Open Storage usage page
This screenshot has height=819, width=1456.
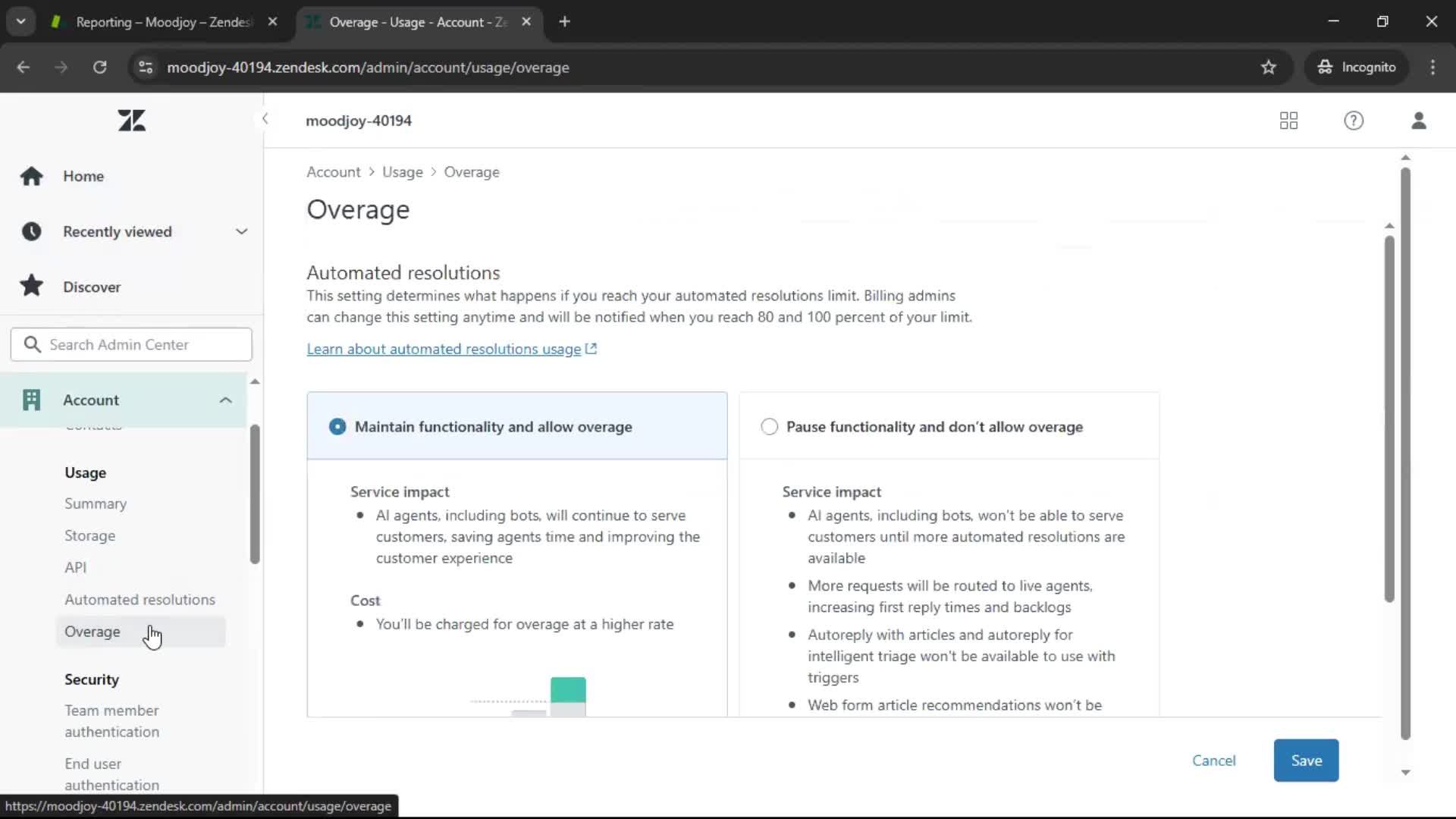(90, 535)
